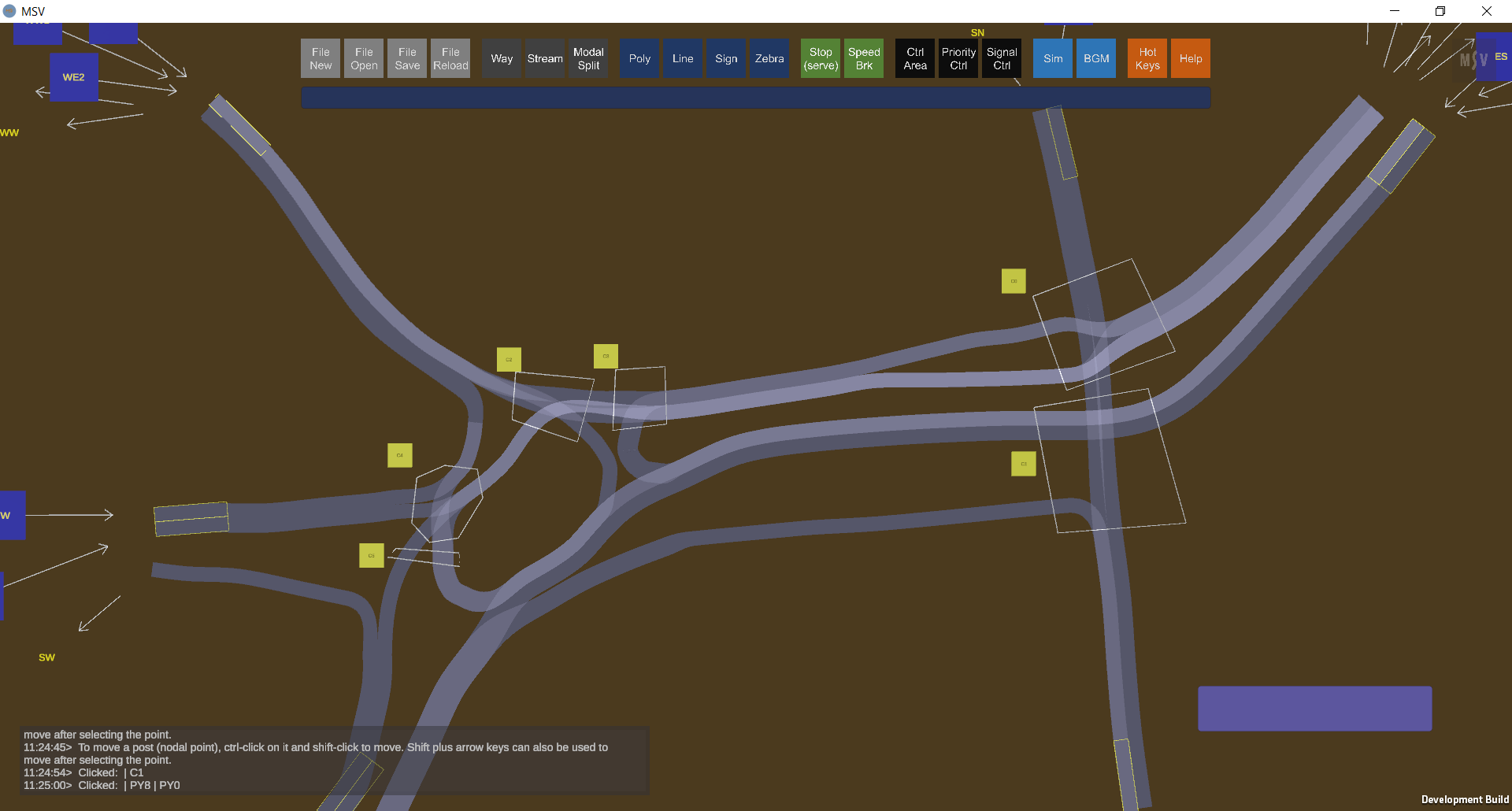Open the Stream editor
The width and height of the screenshot is (1512, 811).
pyautogui.click(x=545, y=58)
